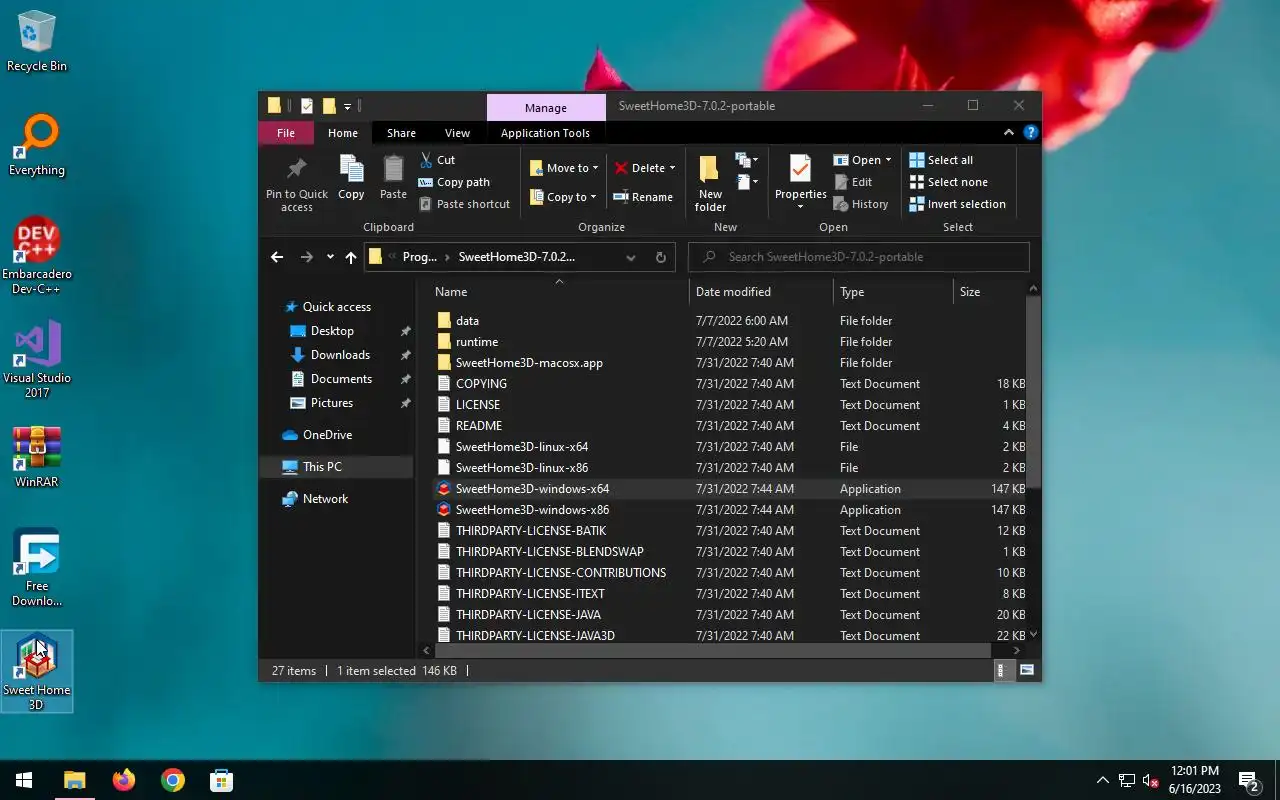The height and width of the screenshot is (800, 1280).
Task: Click Pin to Quick access in ribbon
Action: pos(297,185)
